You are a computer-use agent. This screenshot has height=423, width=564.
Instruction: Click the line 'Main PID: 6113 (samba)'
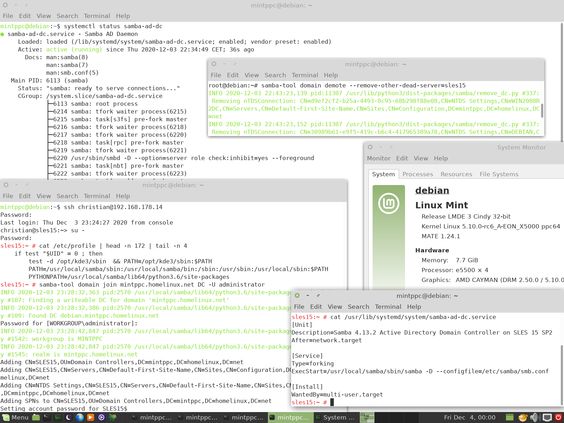(49, 81)
